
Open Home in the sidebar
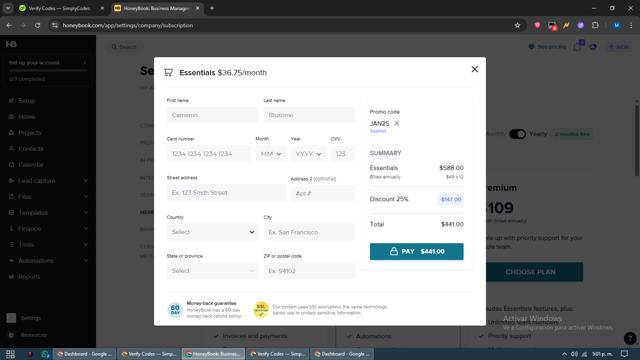click(x=27, y=117)
